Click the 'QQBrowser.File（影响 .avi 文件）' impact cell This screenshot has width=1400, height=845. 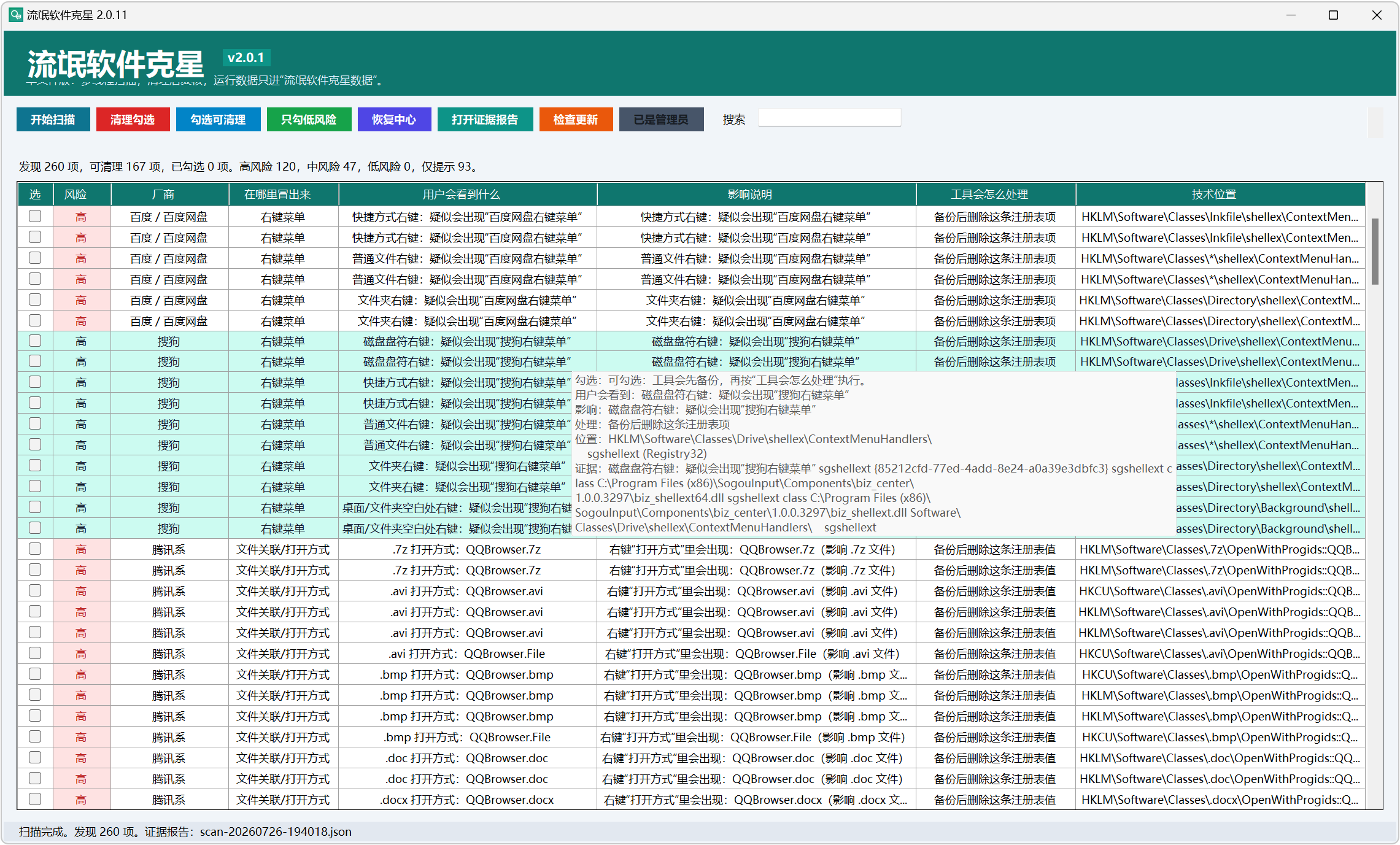pos(756,654)
